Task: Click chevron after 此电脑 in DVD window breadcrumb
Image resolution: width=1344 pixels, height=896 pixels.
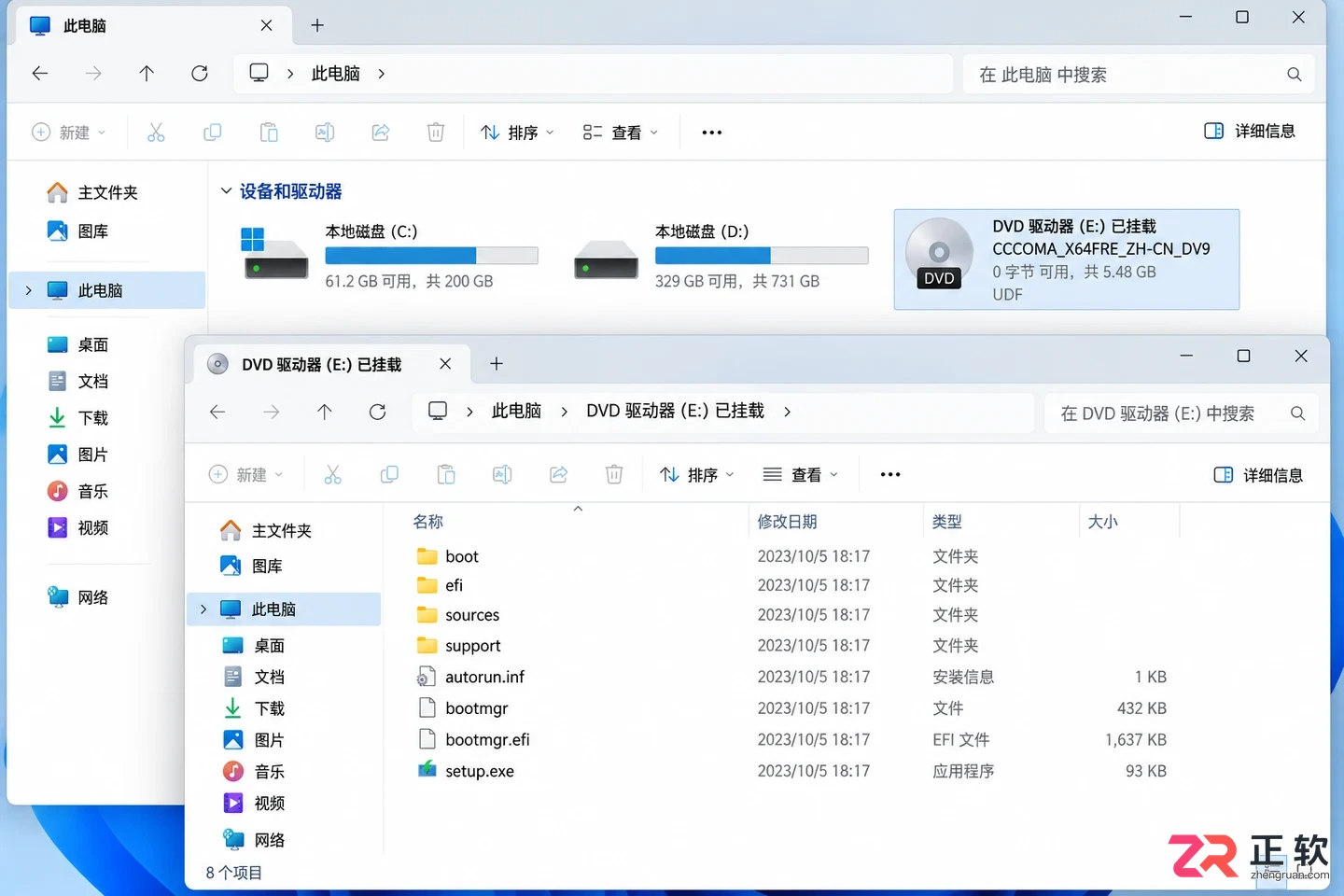Action: (x=564, y=412)
